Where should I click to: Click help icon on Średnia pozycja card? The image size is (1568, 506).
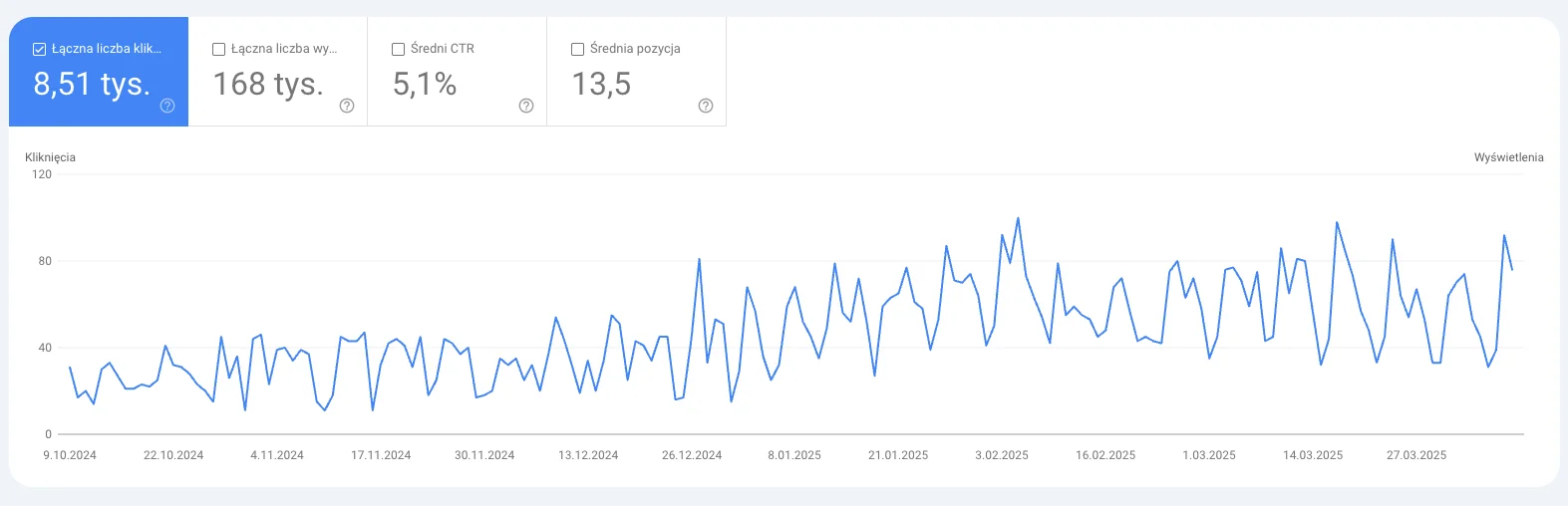tap(706, 106)
